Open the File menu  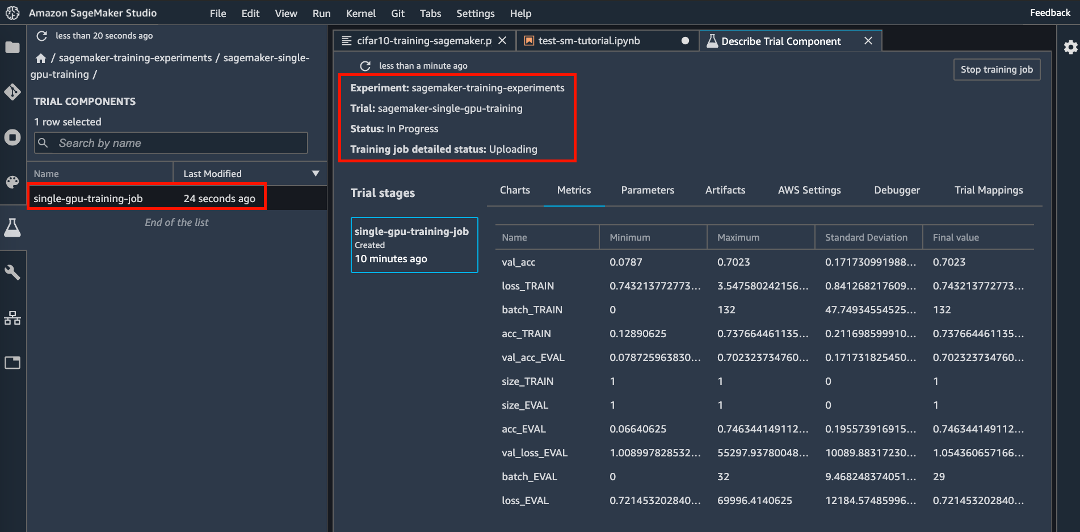pyautogui.click(x=218, y=13)
